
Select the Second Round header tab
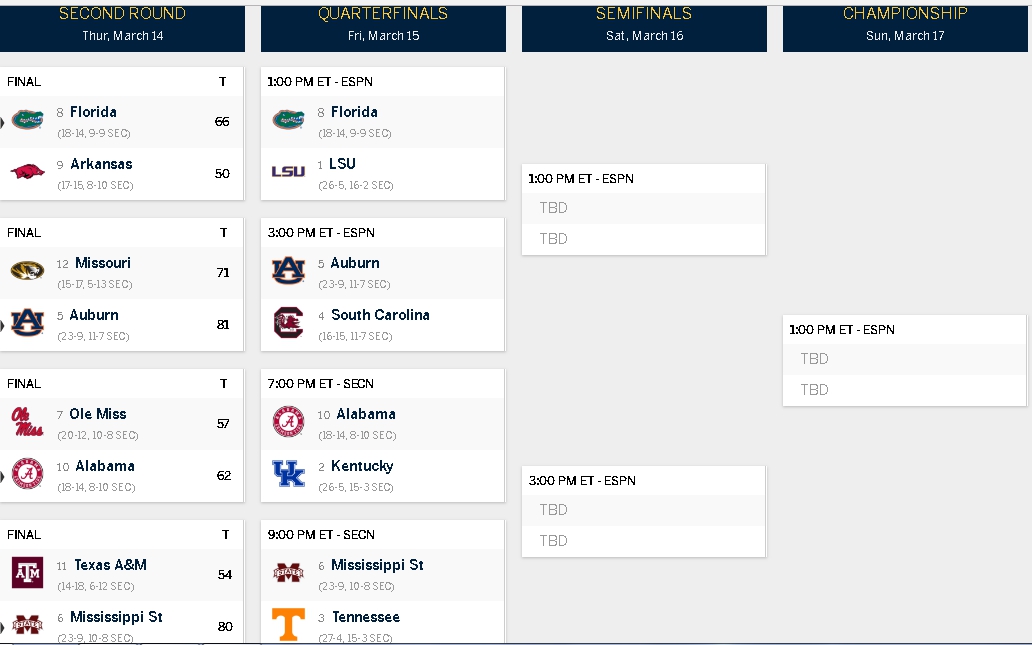point(122,26)
